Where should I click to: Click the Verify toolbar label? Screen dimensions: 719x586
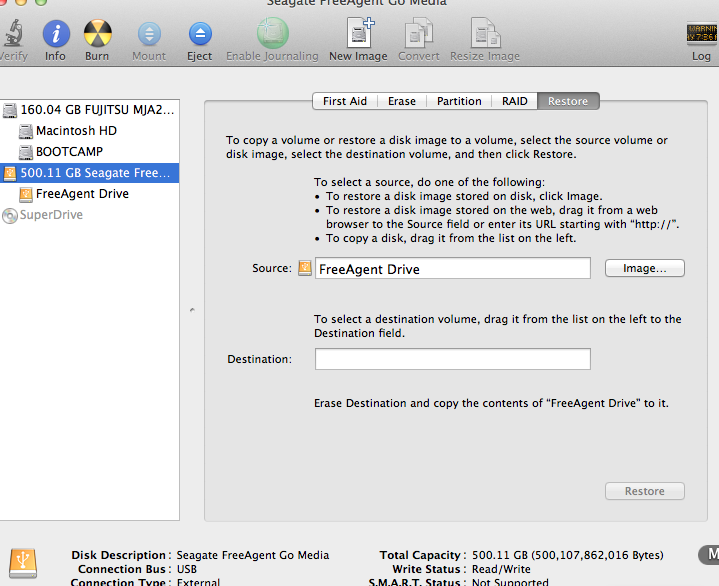point(14,56)
